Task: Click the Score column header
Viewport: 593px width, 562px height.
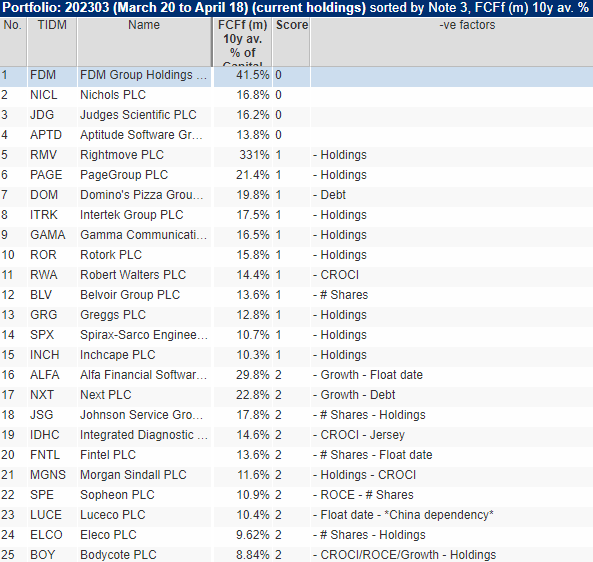Action: click(292, 42)
